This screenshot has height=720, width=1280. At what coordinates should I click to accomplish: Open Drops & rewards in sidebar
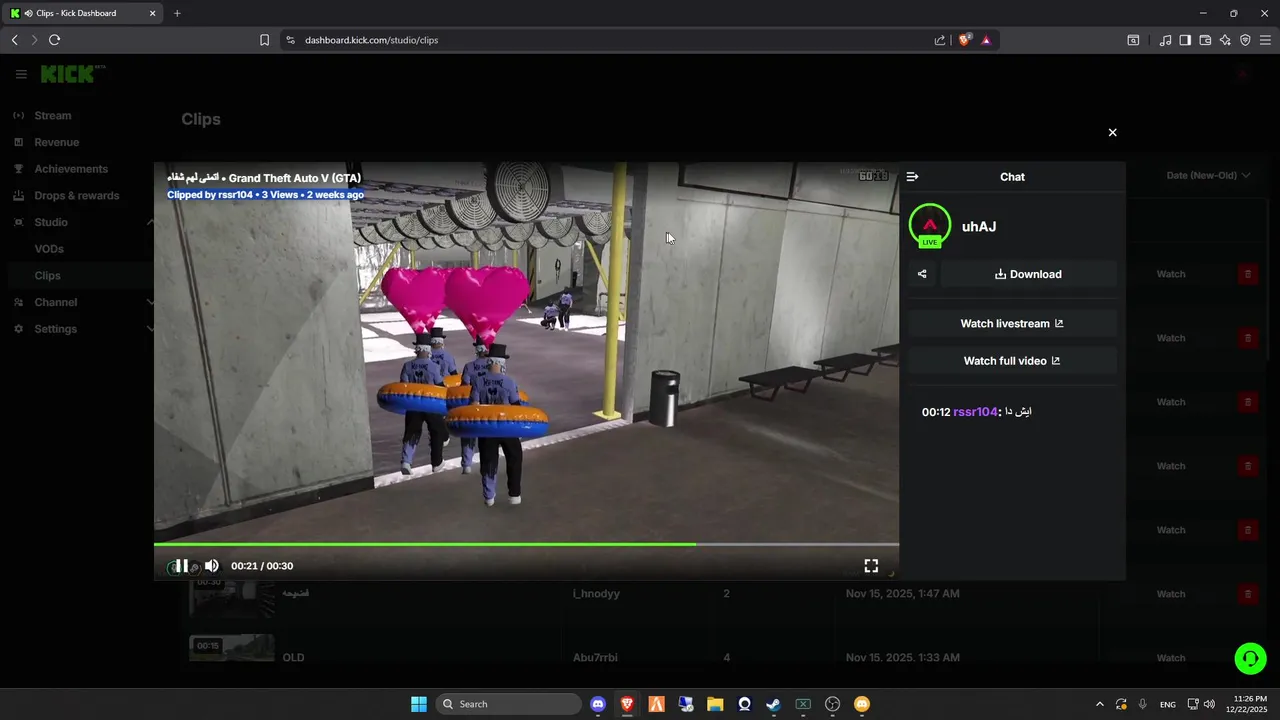[76, 196]
